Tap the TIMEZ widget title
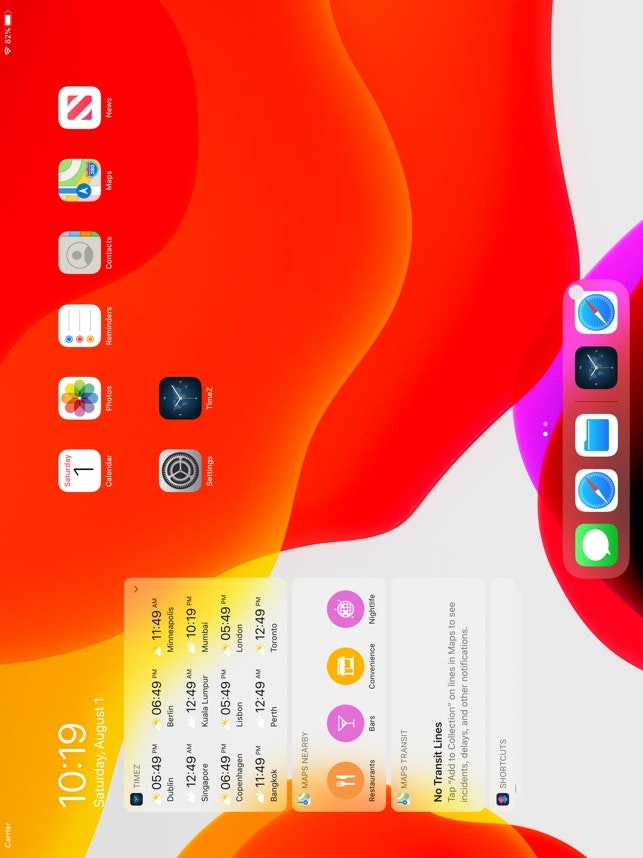 136,776
